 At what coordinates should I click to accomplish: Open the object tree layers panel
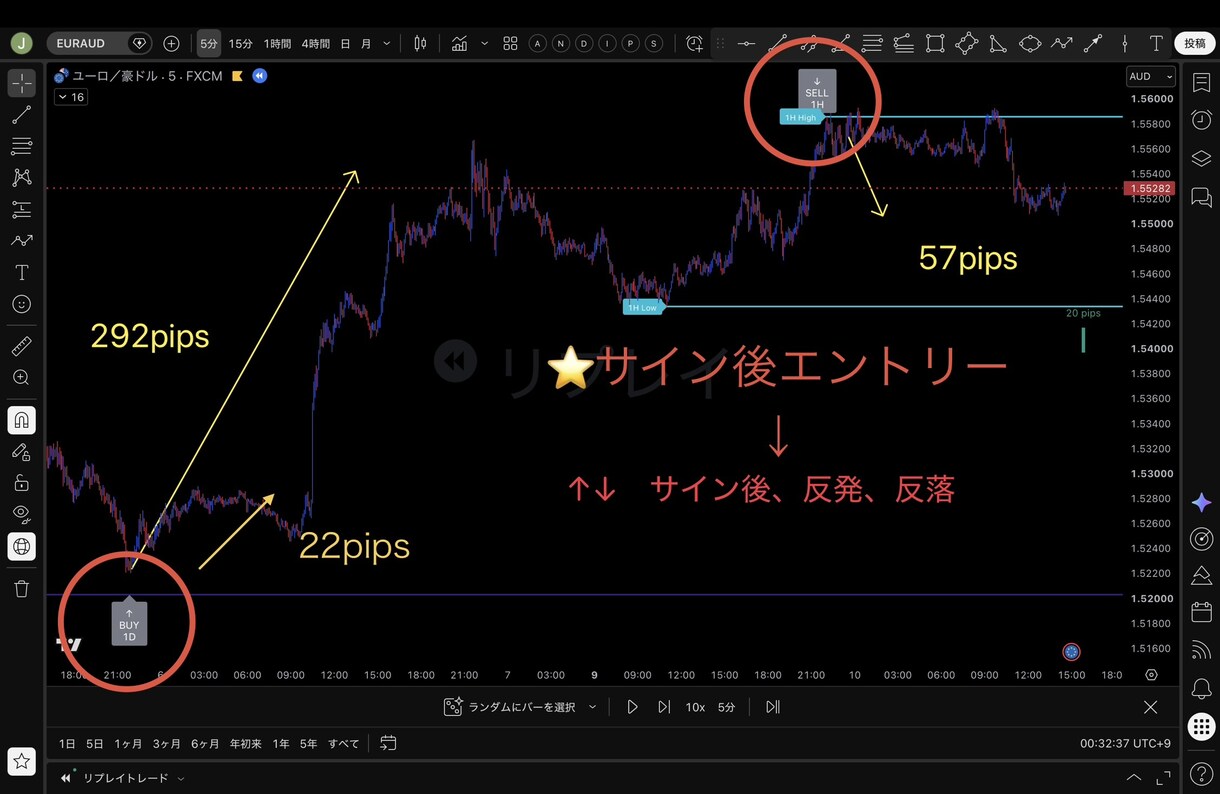click(1201, 158)
